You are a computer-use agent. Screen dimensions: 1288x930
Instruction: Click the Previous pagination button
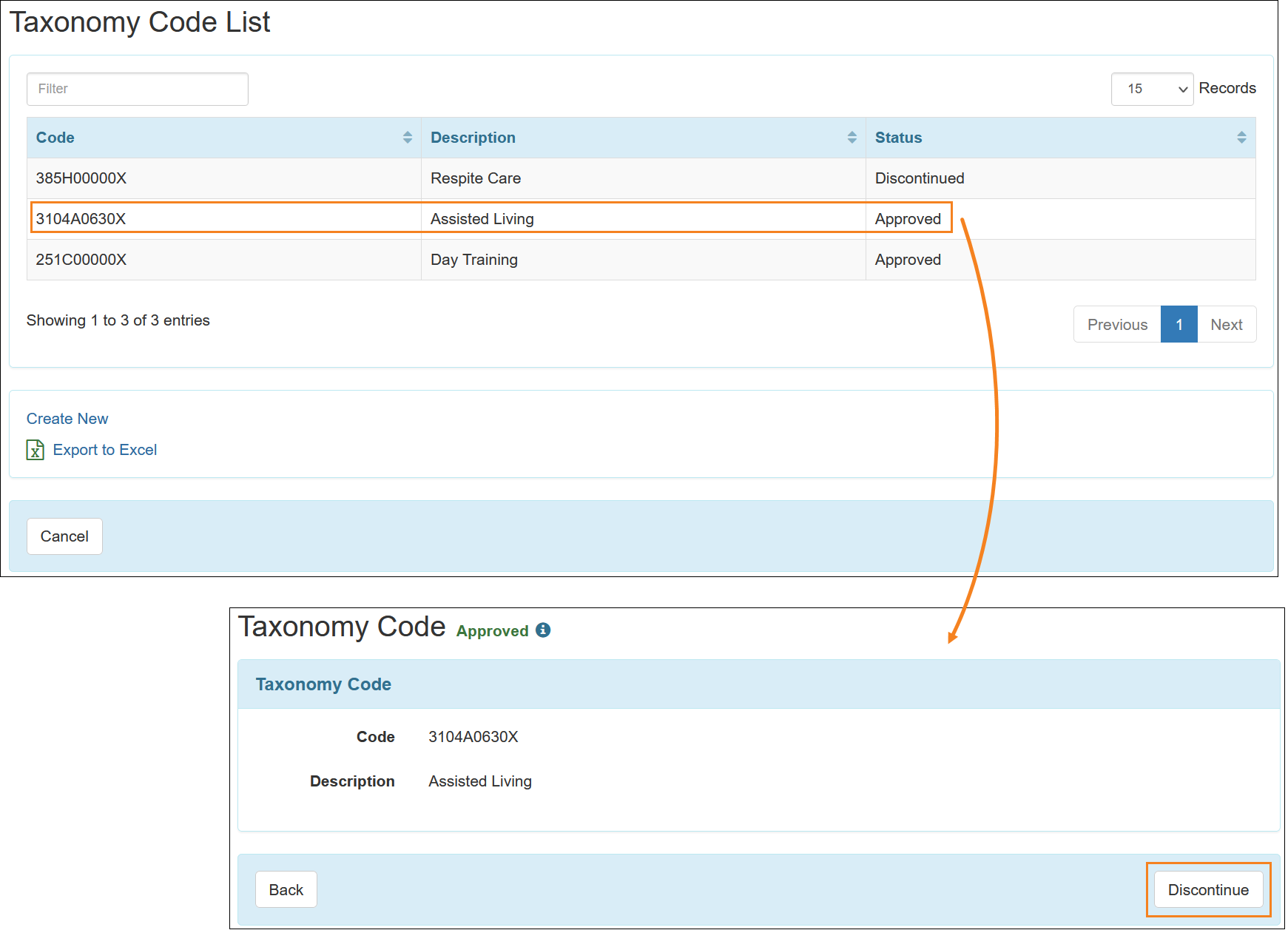[x=1116, y=324]
